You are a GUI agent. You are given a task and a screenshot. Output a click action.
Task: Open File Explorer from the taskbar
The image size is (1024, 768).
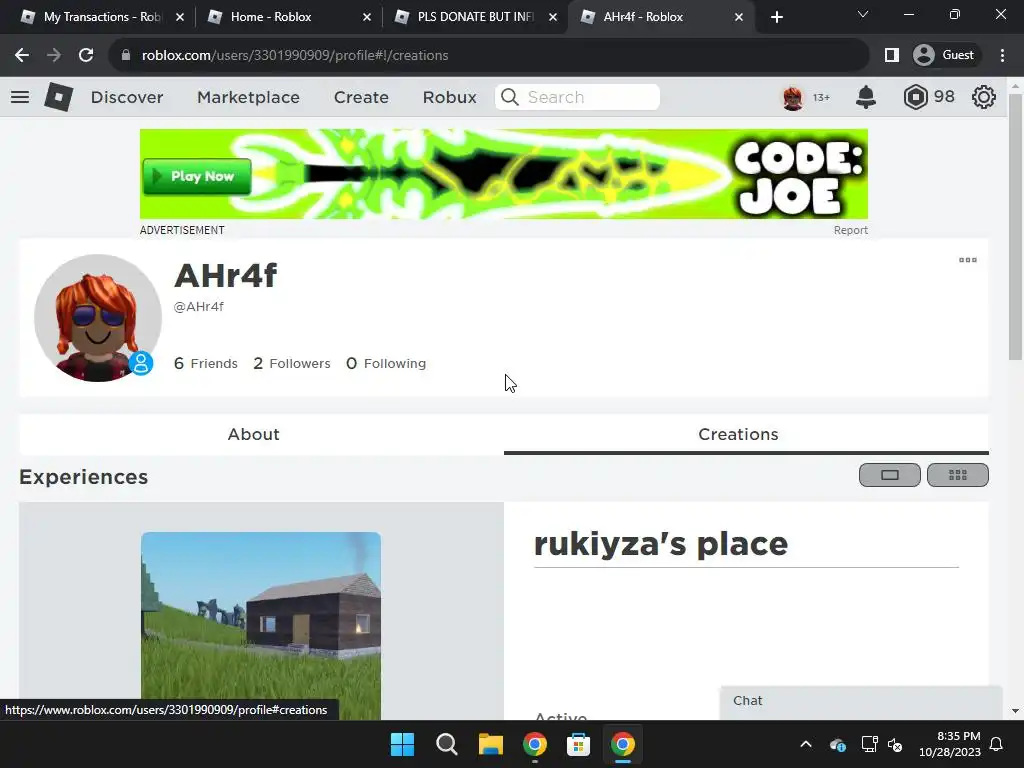490,744
